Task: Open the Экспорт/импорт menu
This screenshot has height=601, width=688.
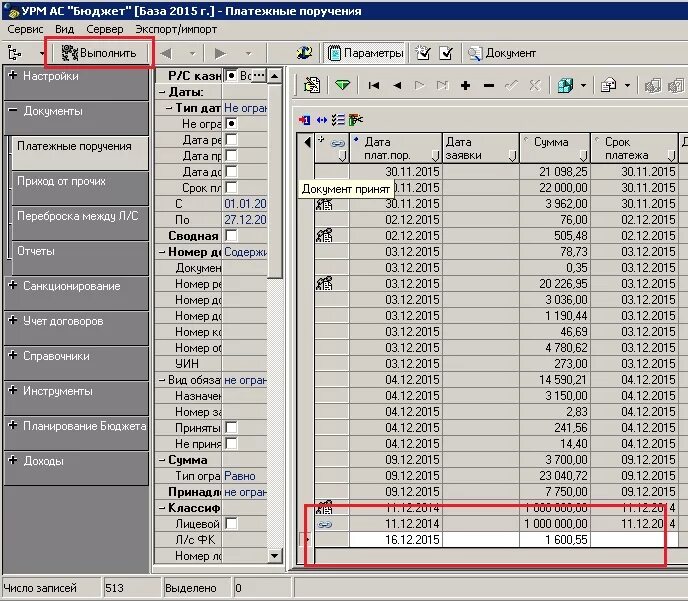Action: 176,29
